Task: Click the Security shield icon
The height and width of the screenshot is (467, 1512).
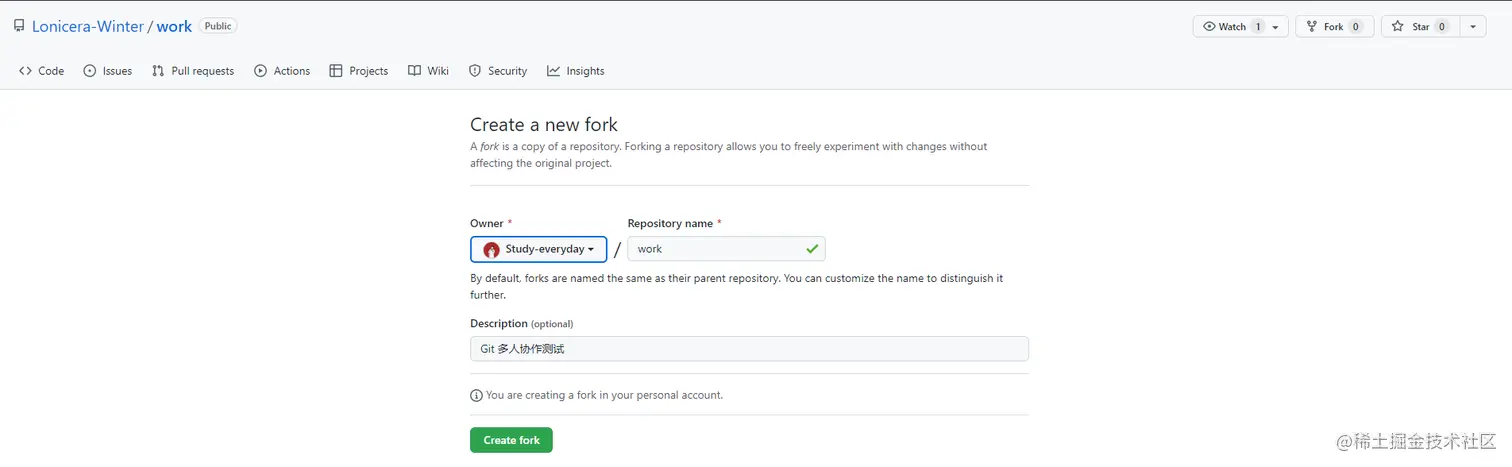Action: pyautogui.click(x=475, y=71)
